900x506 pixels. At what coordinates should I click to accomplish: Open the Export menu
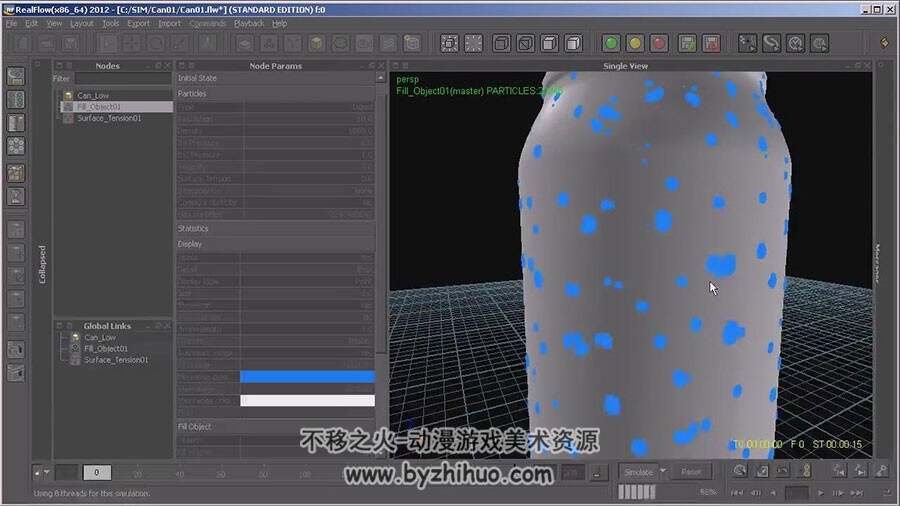coord(138,24)
